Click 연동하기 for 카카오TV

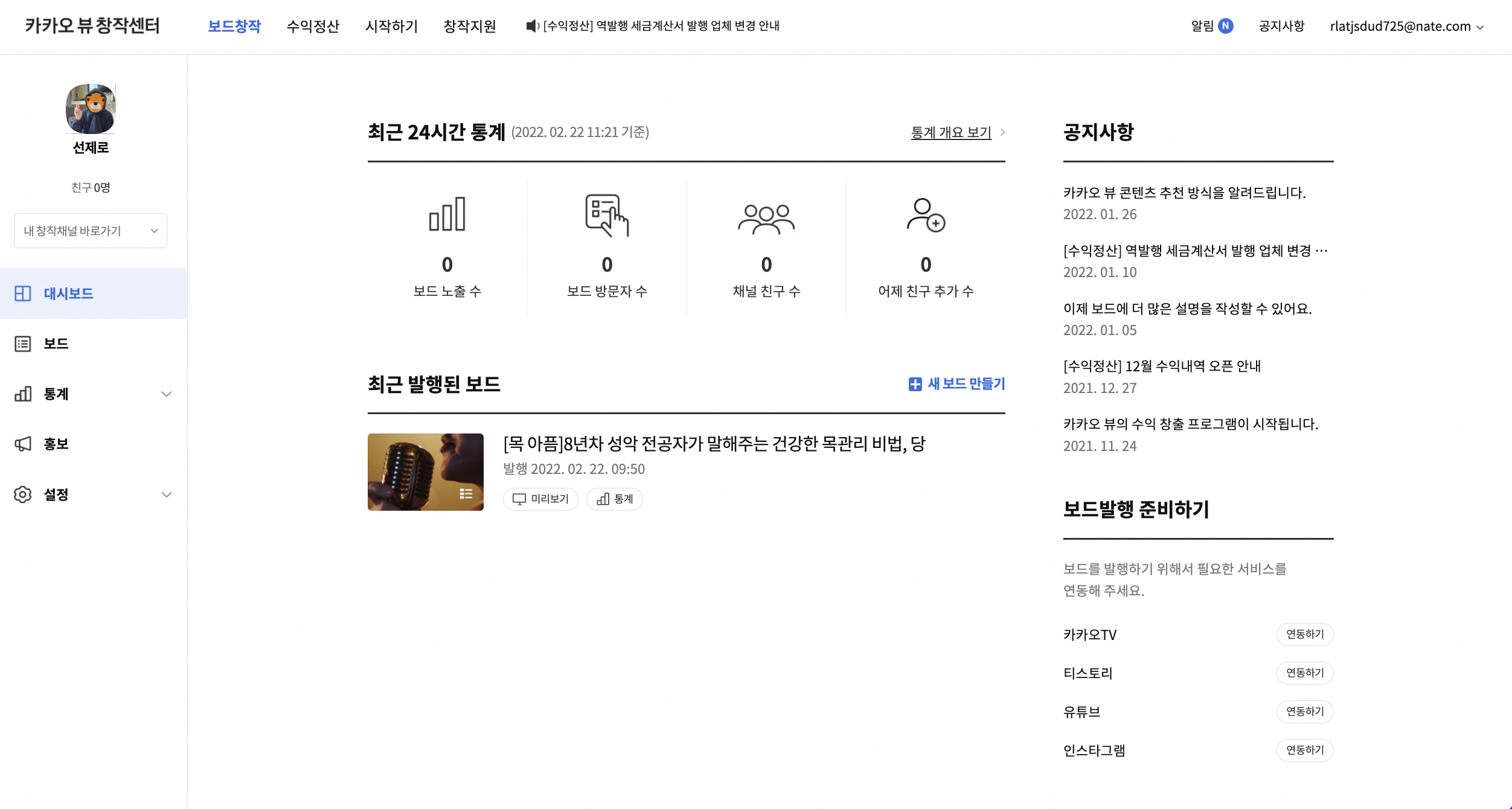click(x=1305, y=635)
